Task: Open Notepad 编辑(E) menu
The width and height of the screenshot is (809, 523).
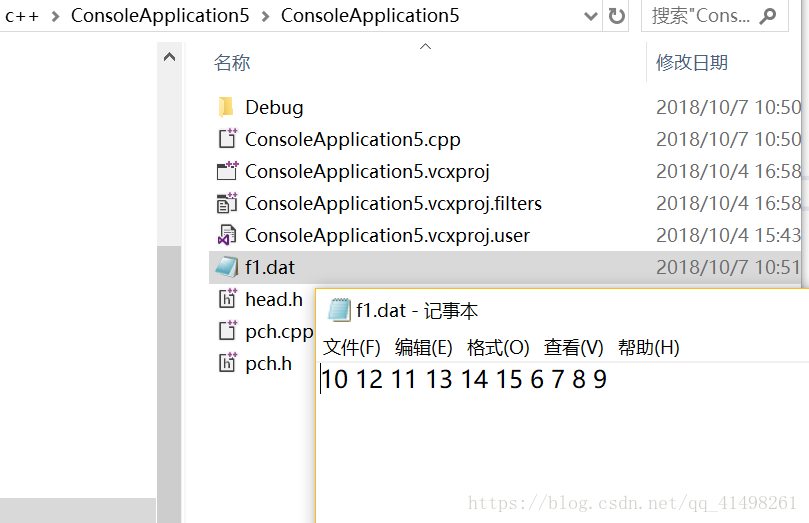Action: point(424,348)
